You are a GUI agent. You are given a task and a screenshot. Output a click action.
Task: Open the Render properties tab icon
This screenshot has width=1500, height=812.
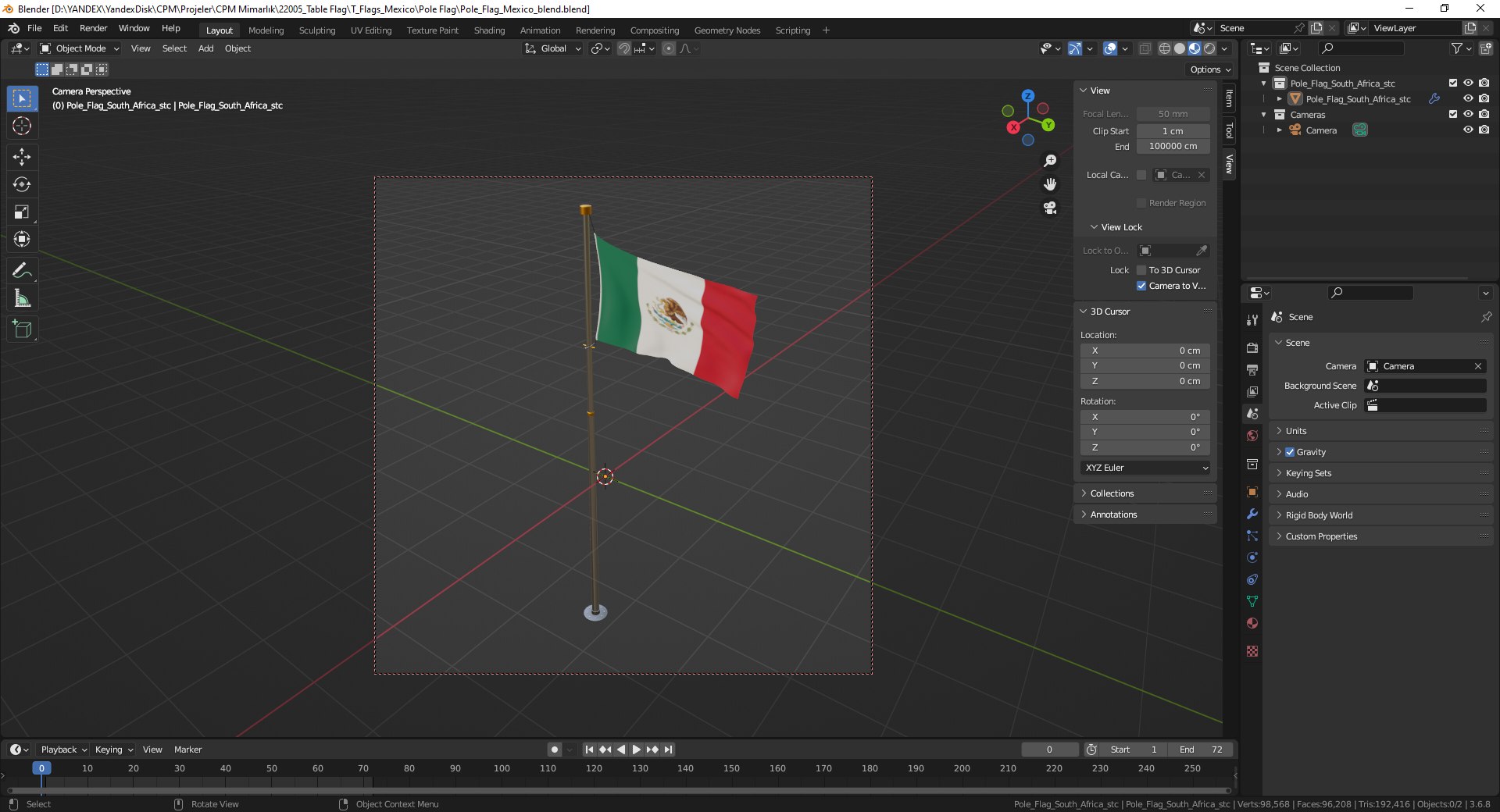(1252, 347)
